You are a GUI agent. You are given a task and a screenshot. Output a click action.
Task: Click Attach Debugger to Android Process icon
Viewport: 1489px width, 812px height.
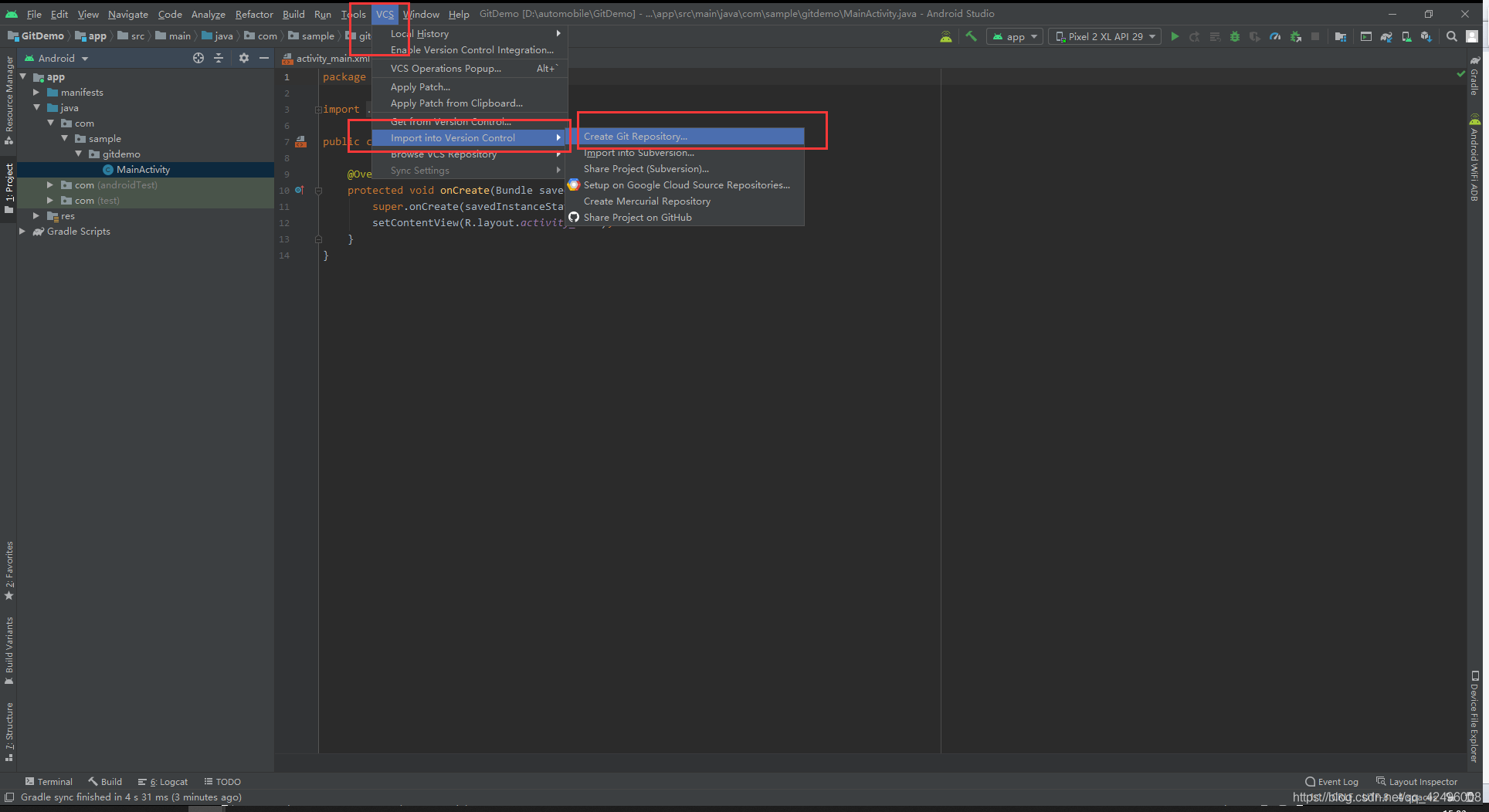click(x=1295, y=36)
